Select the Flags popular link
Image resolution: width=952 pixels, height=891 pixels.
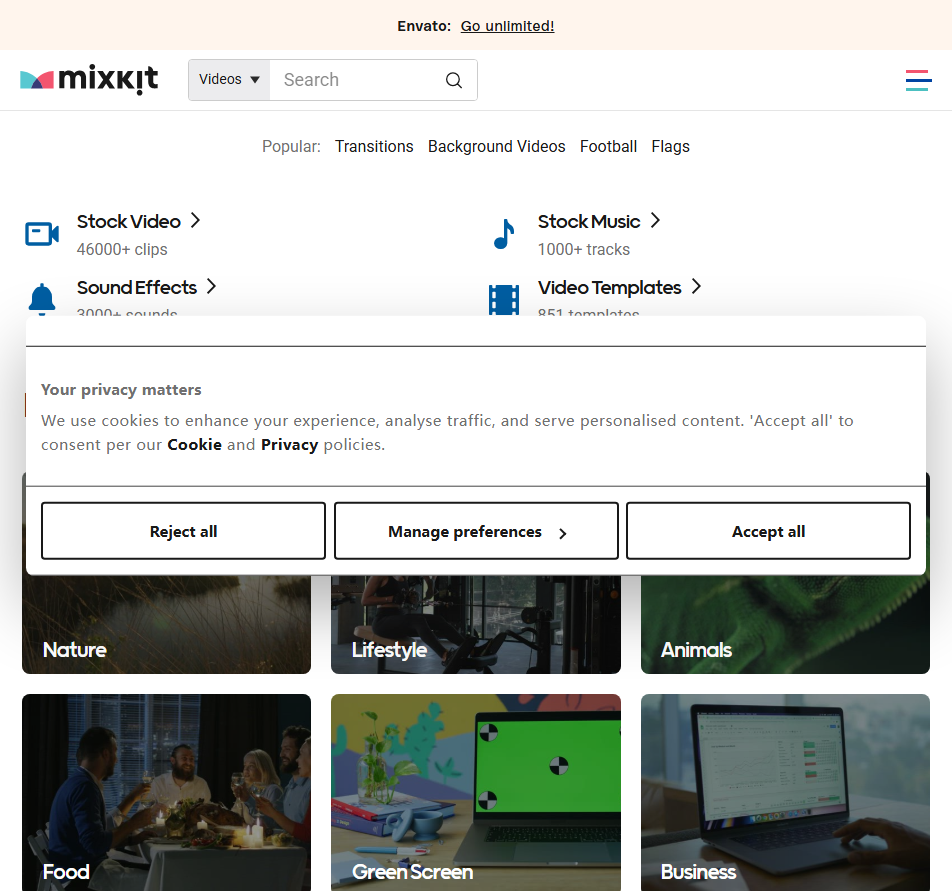671,147
